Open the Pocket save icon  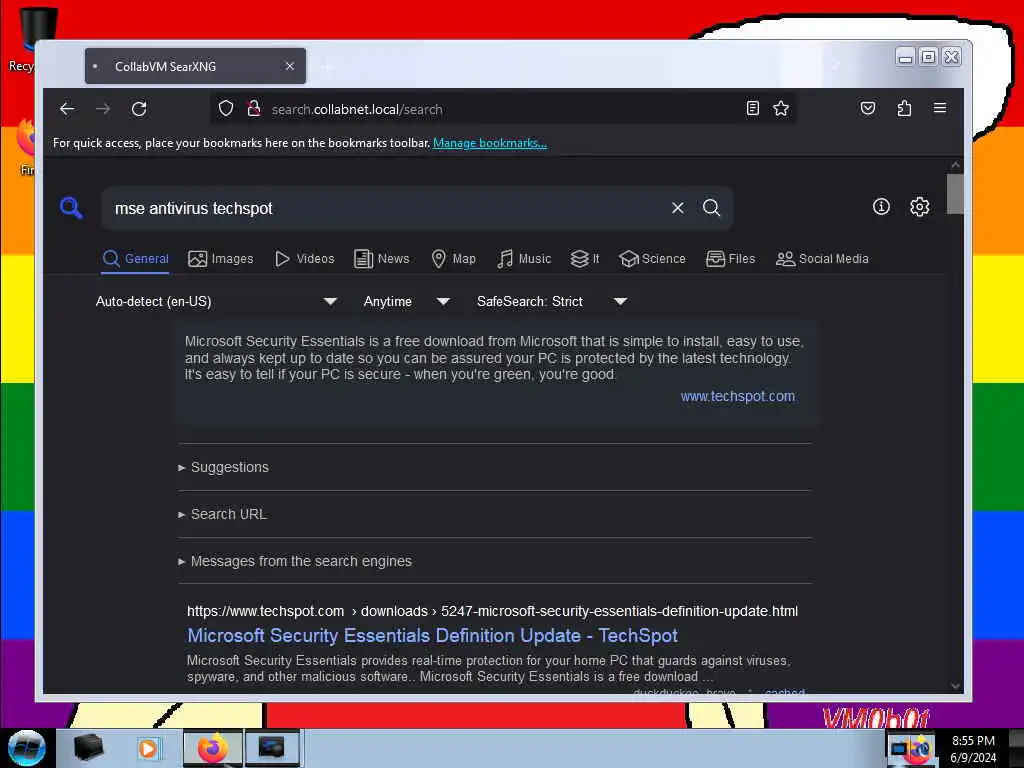pos(868,108)
